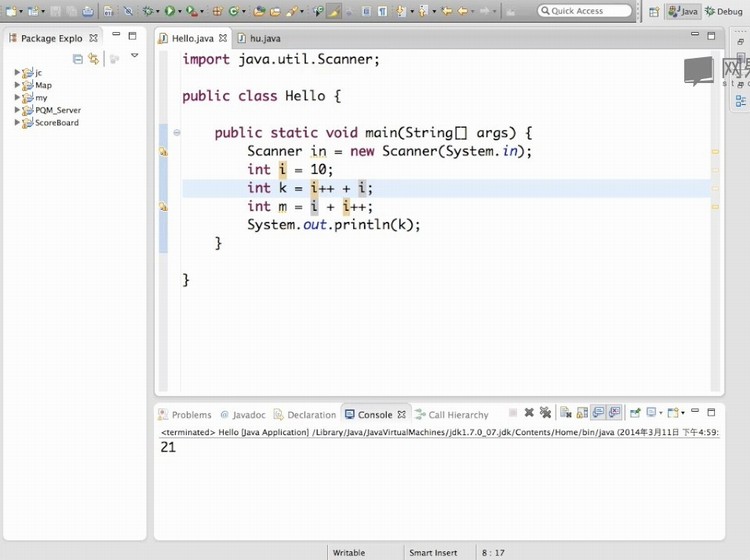Click Remove Launch X icon in Console
The image size is (750, 560).
tap(529, 412)
